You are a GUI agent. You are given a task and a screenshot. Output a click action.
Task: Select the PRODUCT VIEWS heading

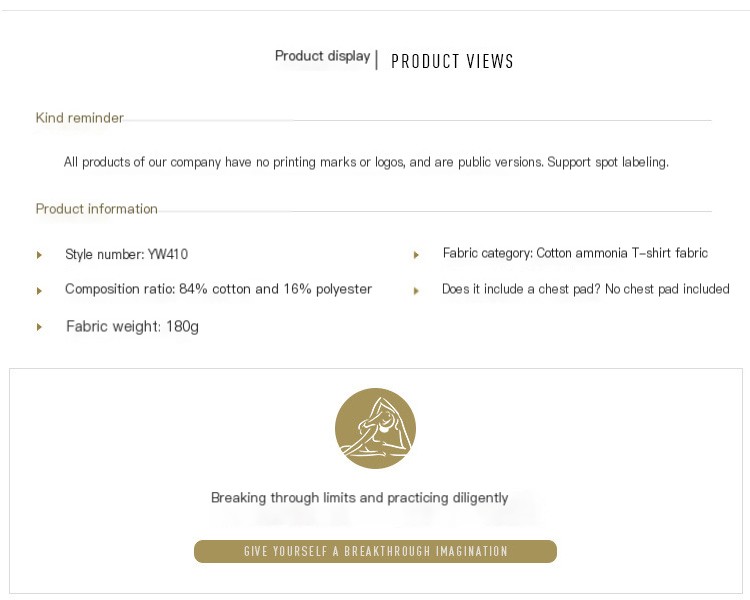(x=452, y=62)
